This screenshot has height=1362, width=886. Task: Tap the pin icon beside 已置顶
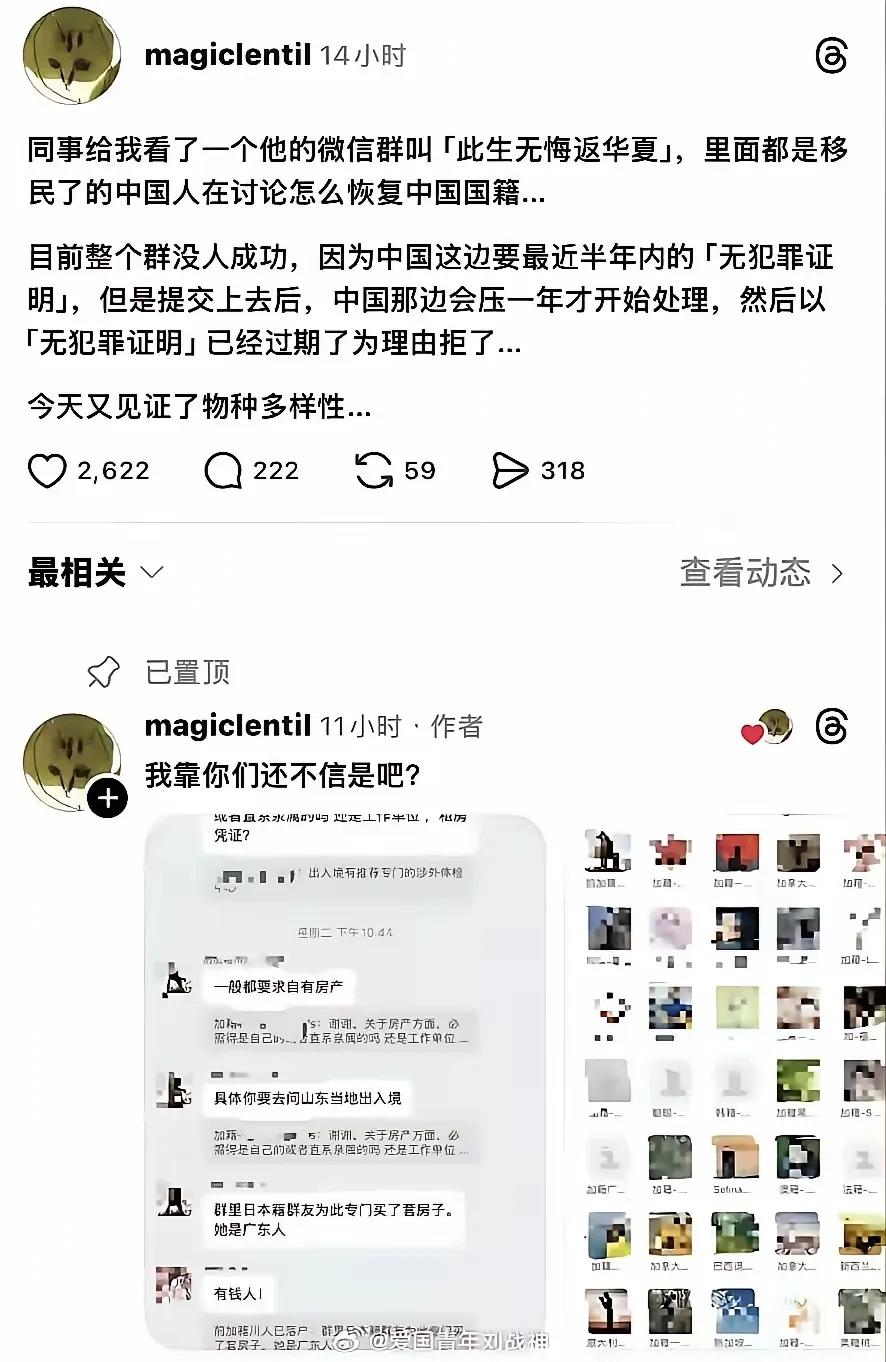coord(104,673)
